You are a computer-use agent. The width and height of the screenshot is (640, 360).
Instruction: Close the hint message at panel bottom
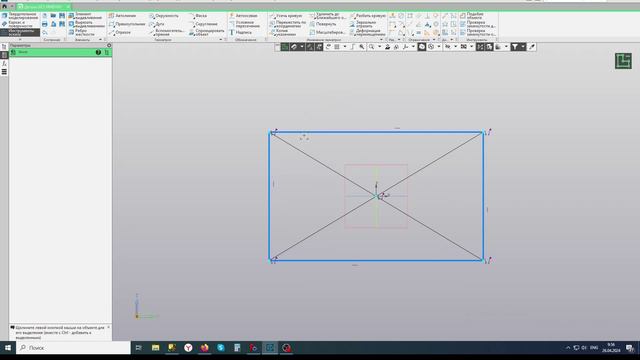108,327
